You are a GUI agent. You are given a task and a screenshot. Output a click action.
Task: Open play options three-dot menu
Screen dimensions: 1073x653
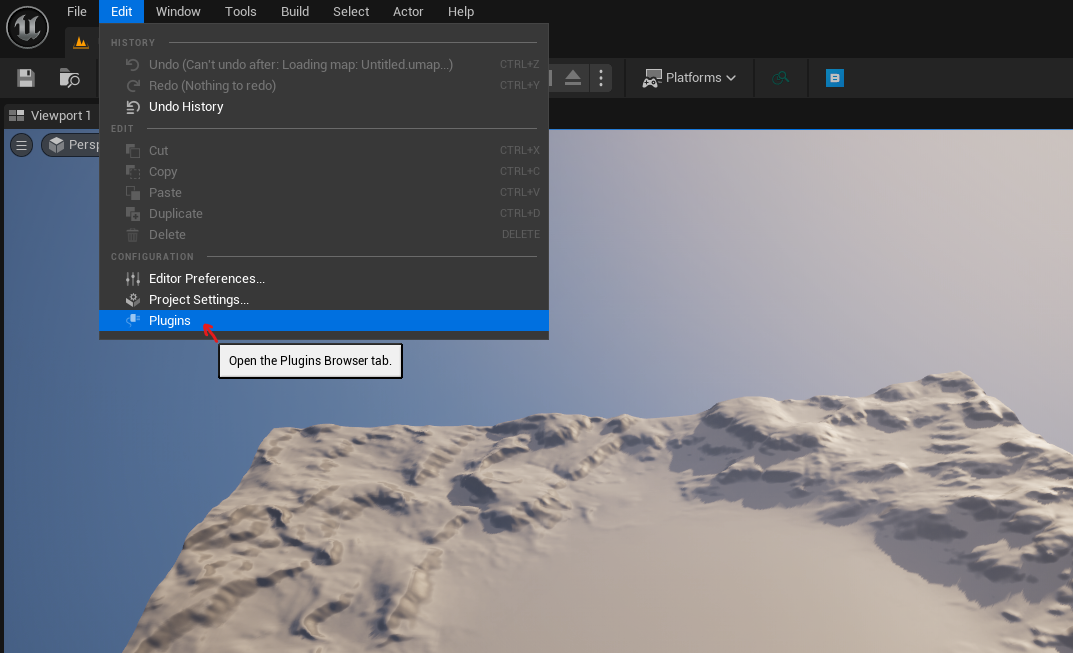[x=600, y=78]
